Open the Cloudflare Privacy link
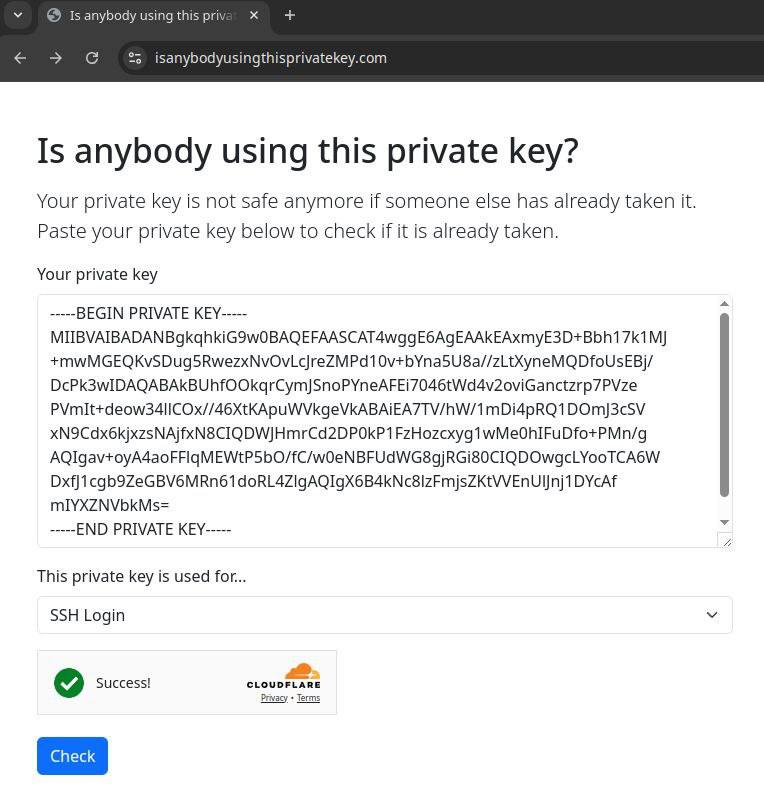Image resolution: width=764 pixels, height=802 pixels. coord(274,698)
